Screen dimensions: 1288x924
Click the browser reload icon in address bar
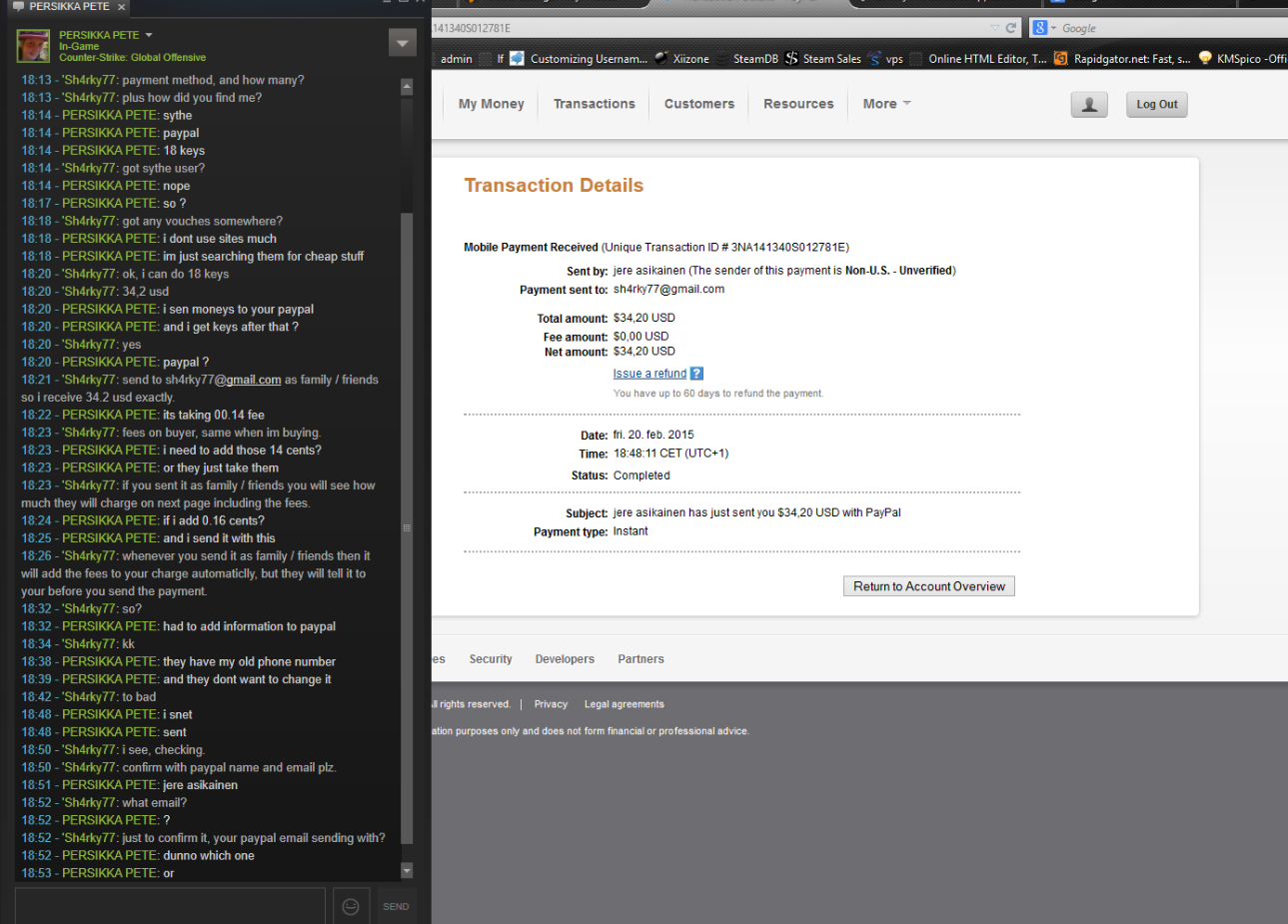(1010, 28)
